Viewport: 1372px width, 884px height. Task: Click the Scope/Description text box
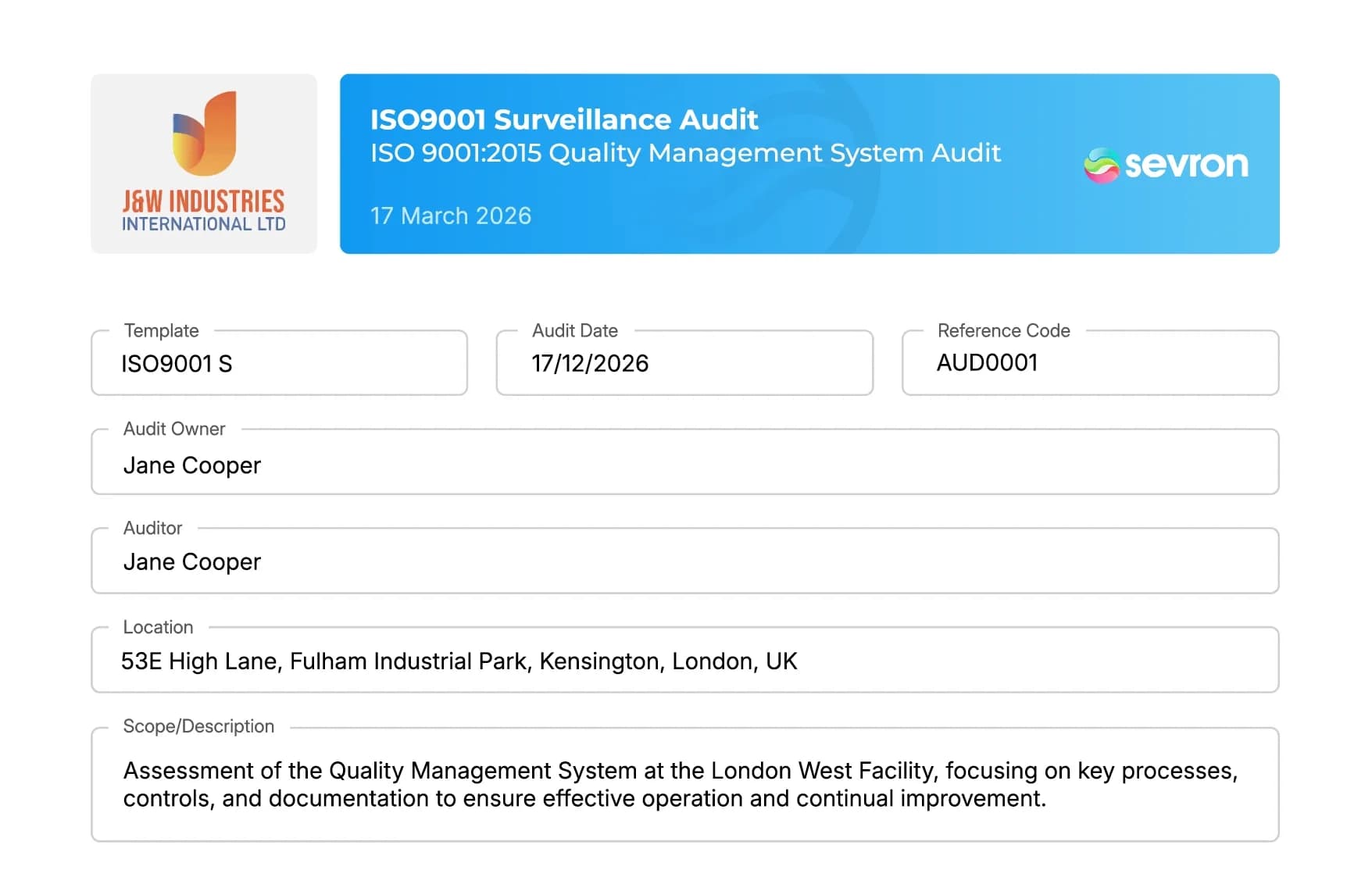[x=684, y=784]
